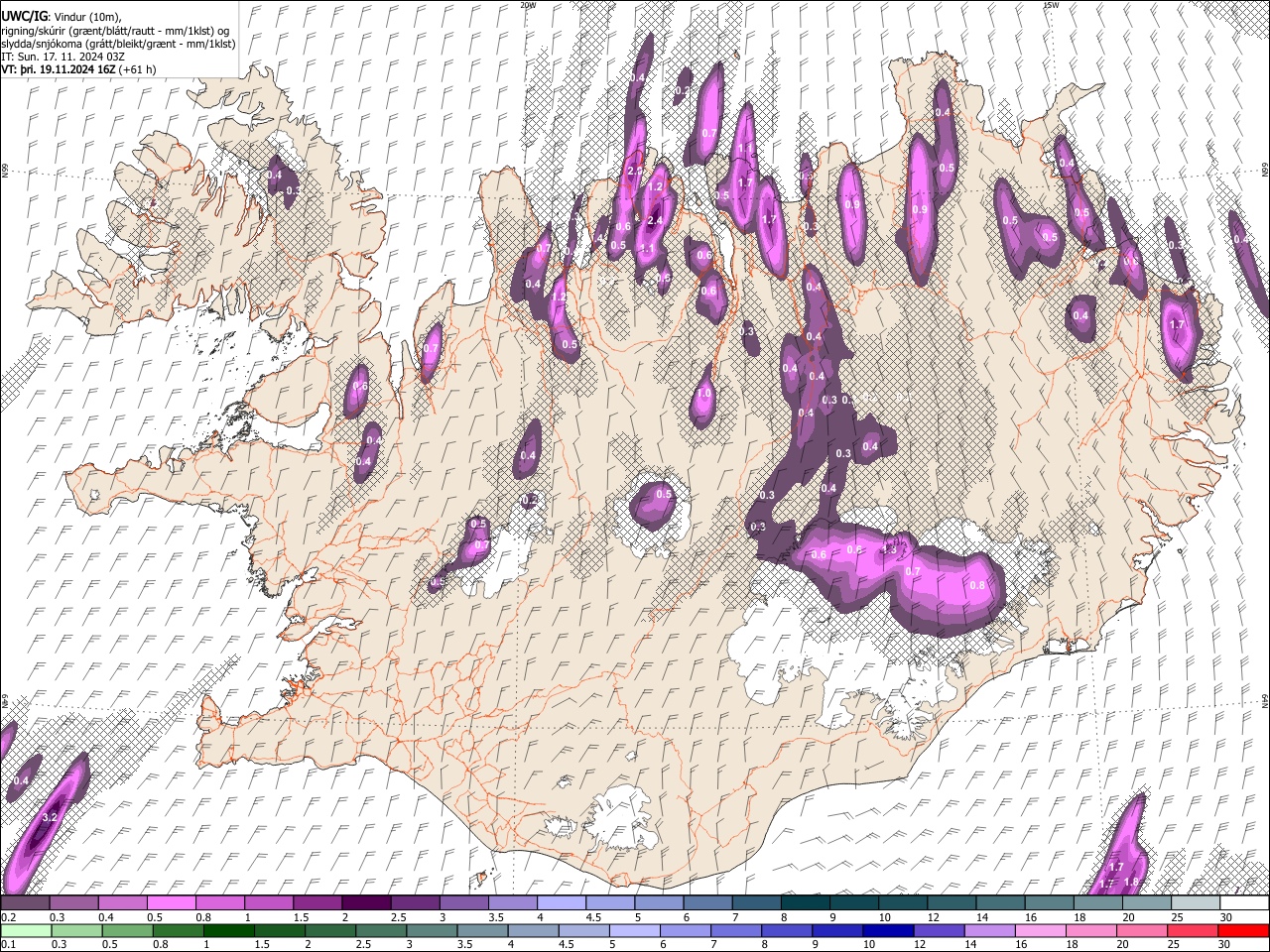Click the lower legend swatch between 2.5 and 3
Image resolution: width=1270 pixels, height=952 pixels.
click(380, 930)
